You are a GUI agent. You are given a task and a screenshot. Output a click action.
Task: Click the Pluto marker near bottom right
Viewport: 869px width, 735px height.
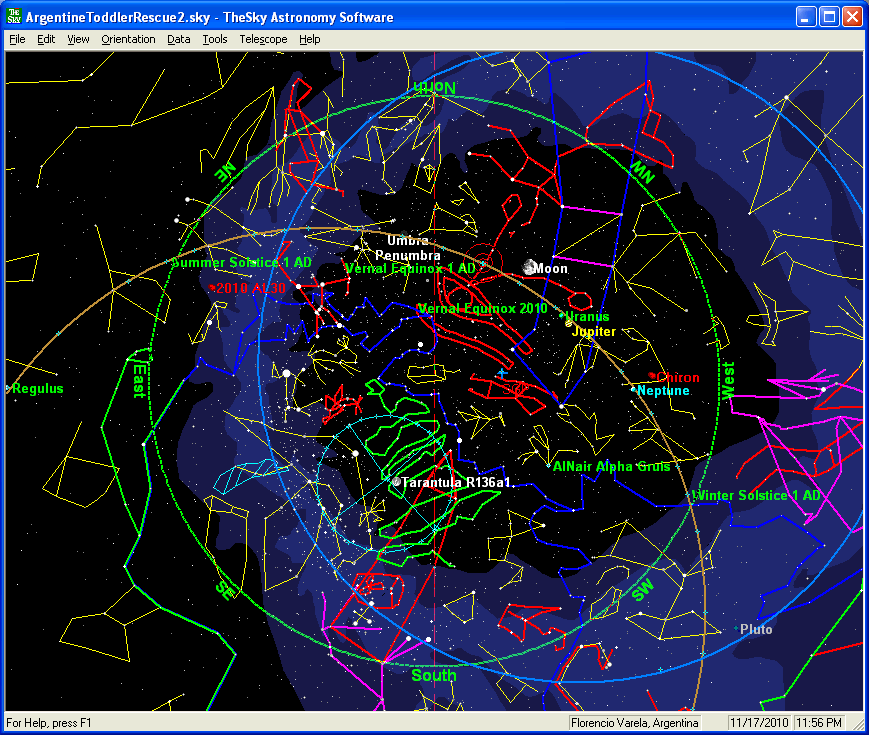click(737, 628)
